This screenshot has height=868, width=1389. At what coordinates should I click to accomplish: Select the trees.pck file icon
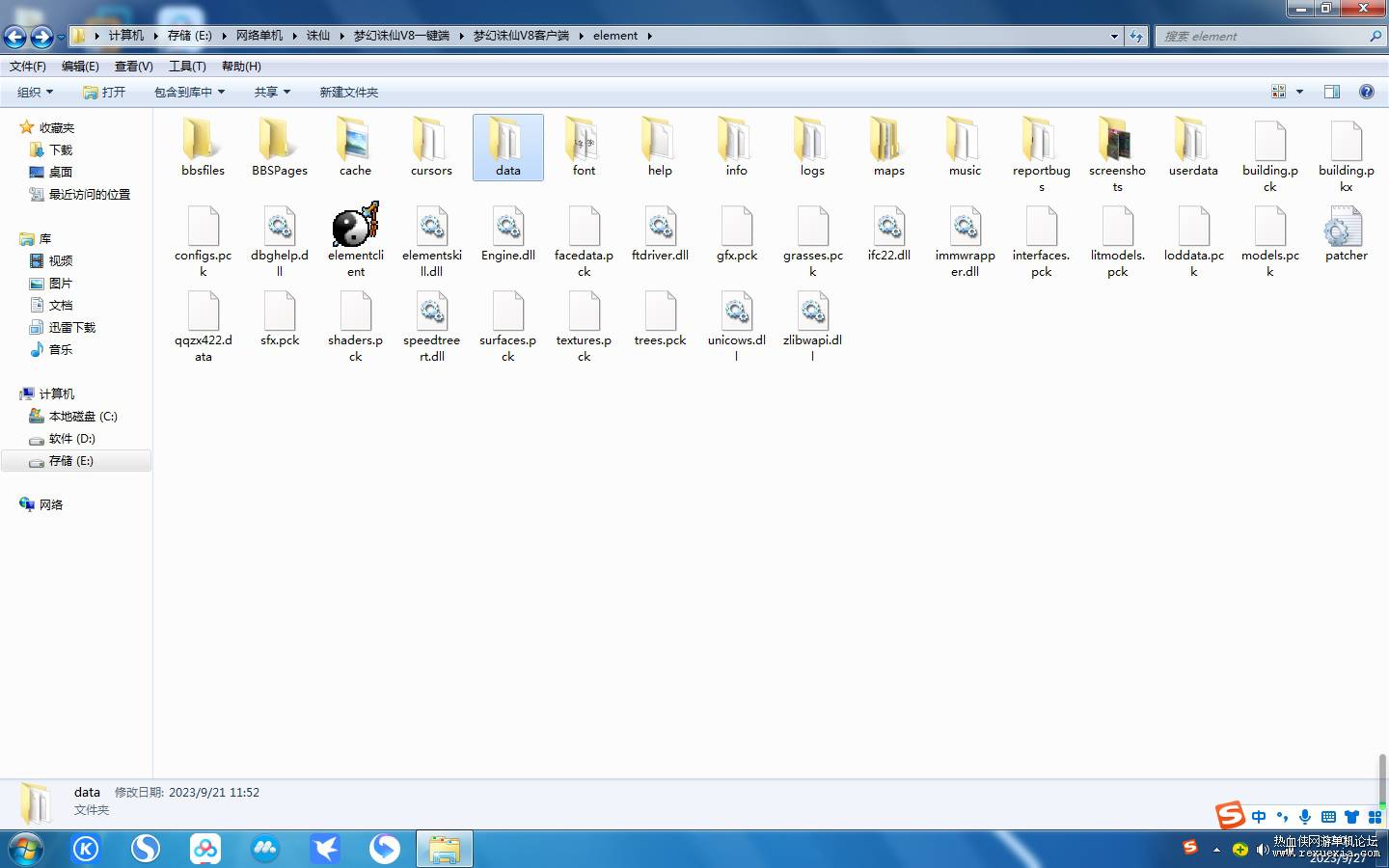(x=660, y=311)
